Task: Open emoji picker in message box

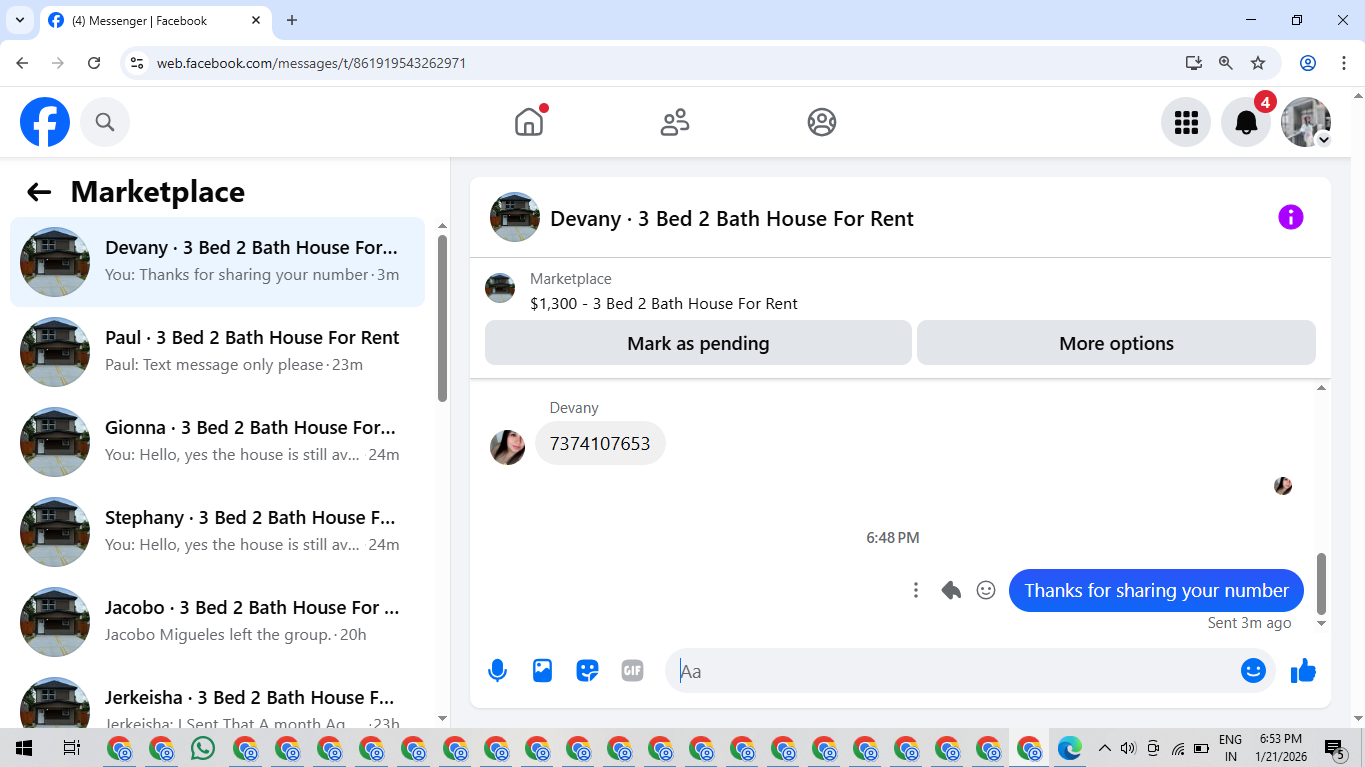Action: [x=1253, y=671]
